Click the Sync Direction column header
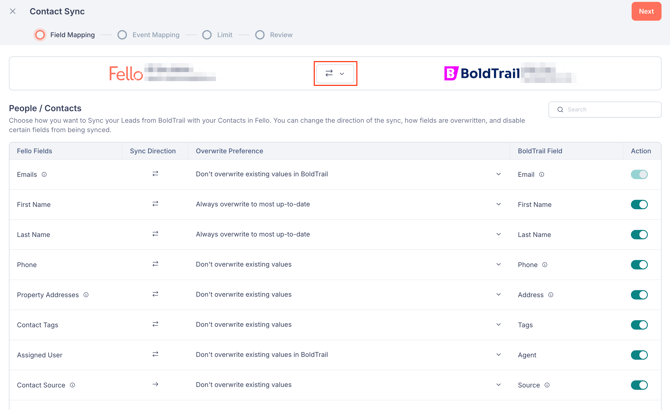 153,151
